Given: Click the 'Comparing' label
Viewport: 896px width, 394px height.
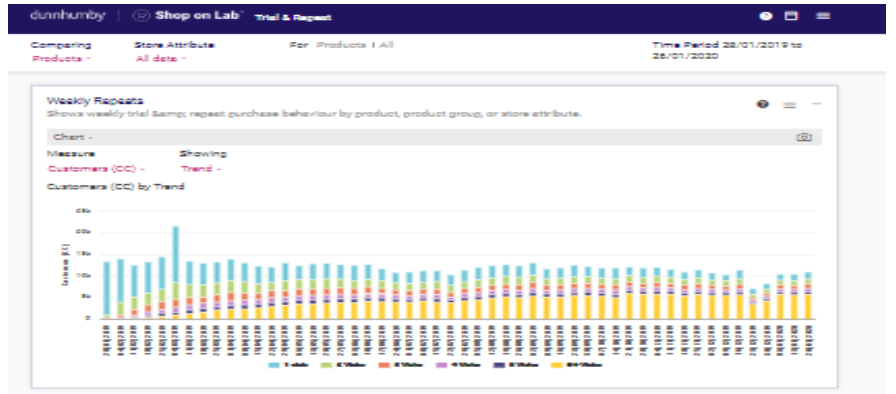Looking at the screenshot, I should (x=61, y=45).
